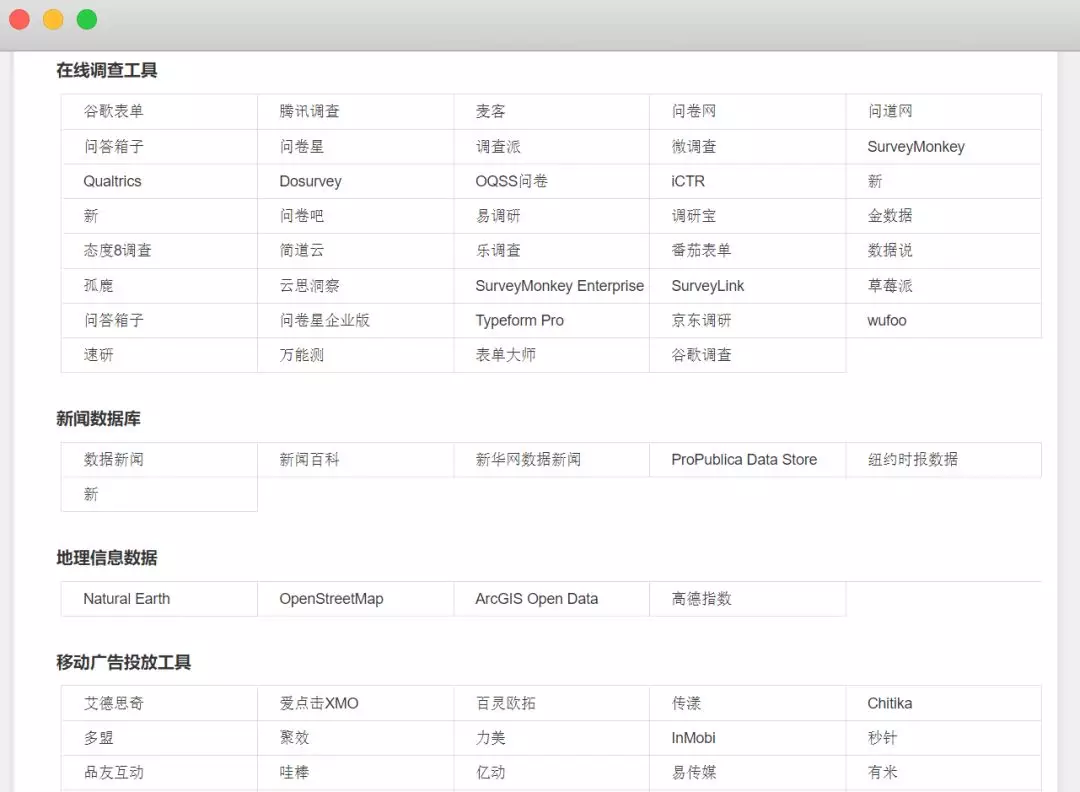This screenshot has width=1080, height=792.
Task: Select 云思洞察 in the table
Action: point(309,286)
